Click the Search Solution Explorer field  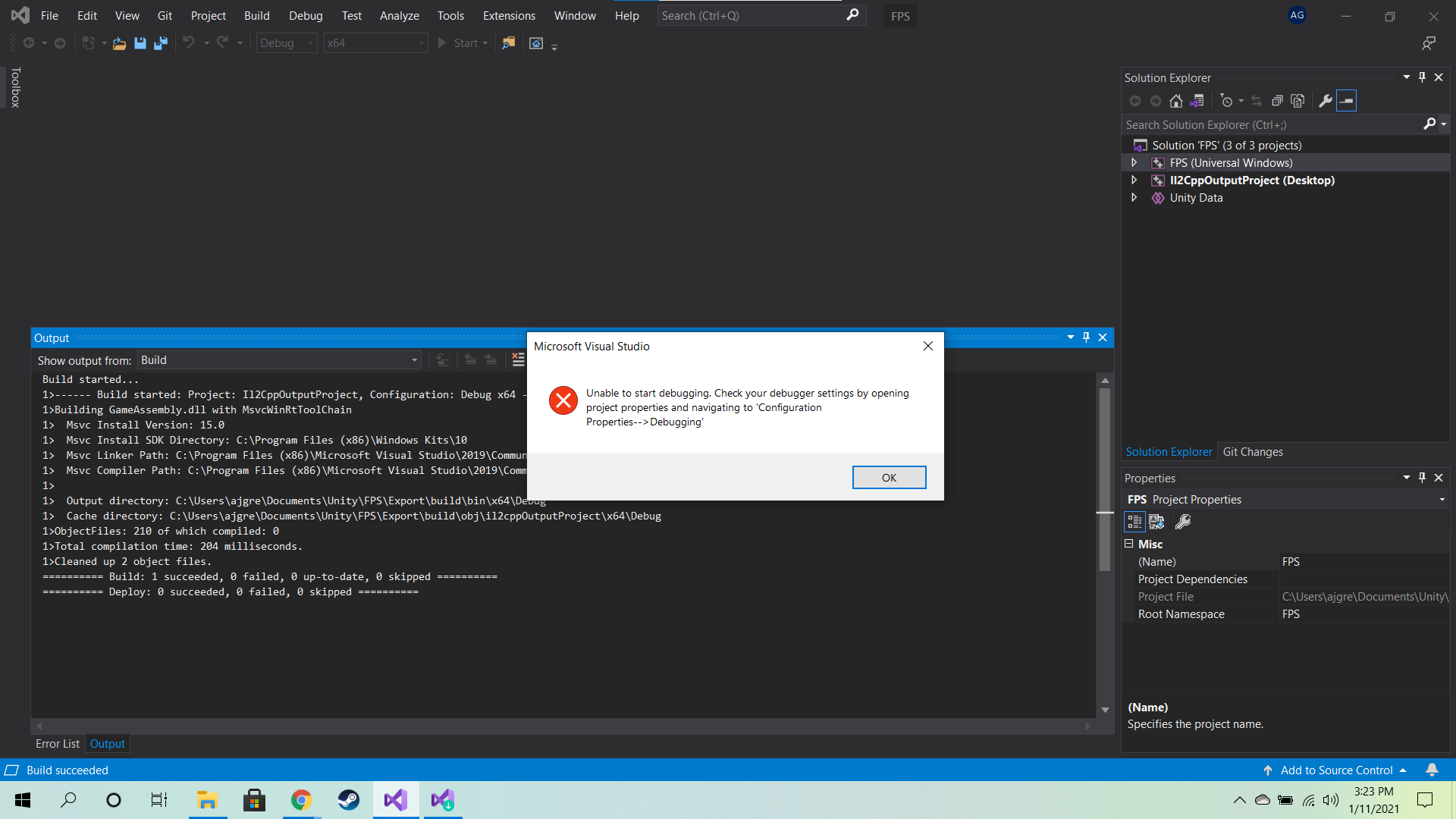pos(1272,124)
